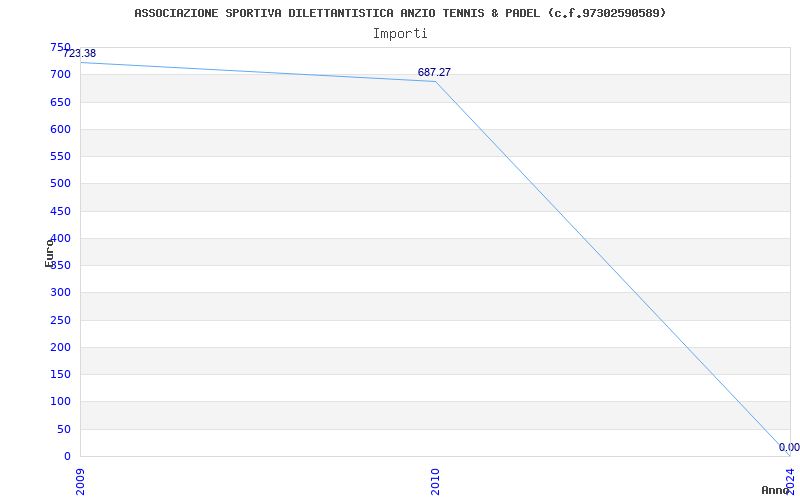Click the 200 y-axis tick label
800x500 pixels.
pyautogui.click(x=60, y=347)
